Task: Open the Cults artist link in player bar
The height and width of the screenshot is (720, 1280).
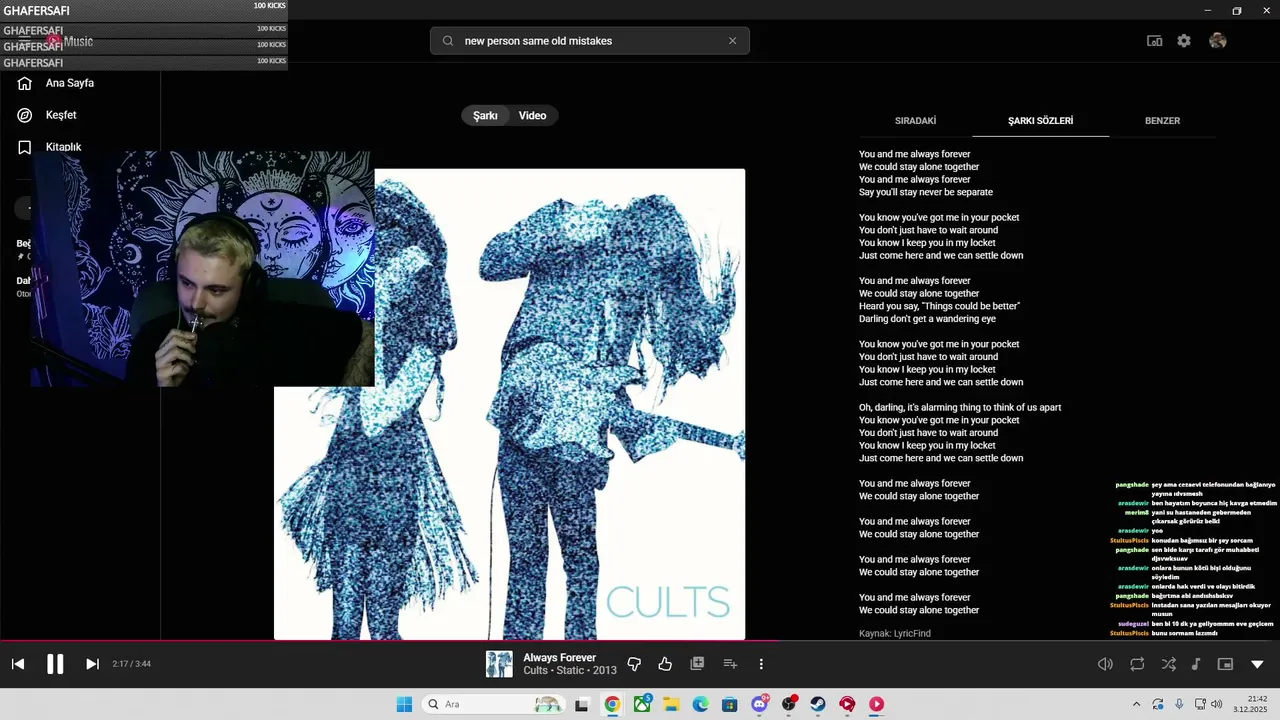Action: (x=536, y=670)
